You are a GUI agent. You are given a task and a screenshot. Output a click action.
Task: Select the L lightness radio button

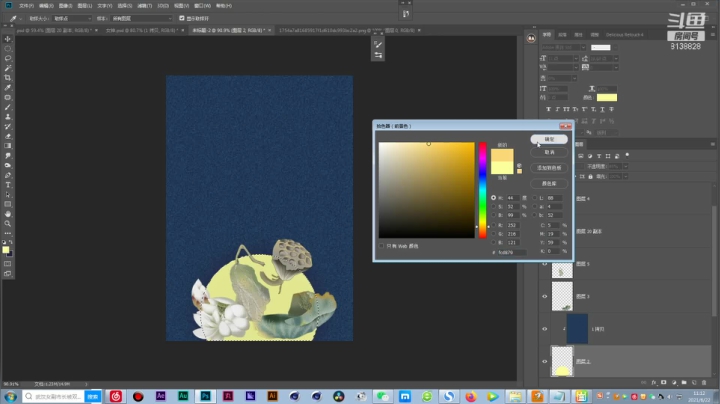click(x=534, y=198)
